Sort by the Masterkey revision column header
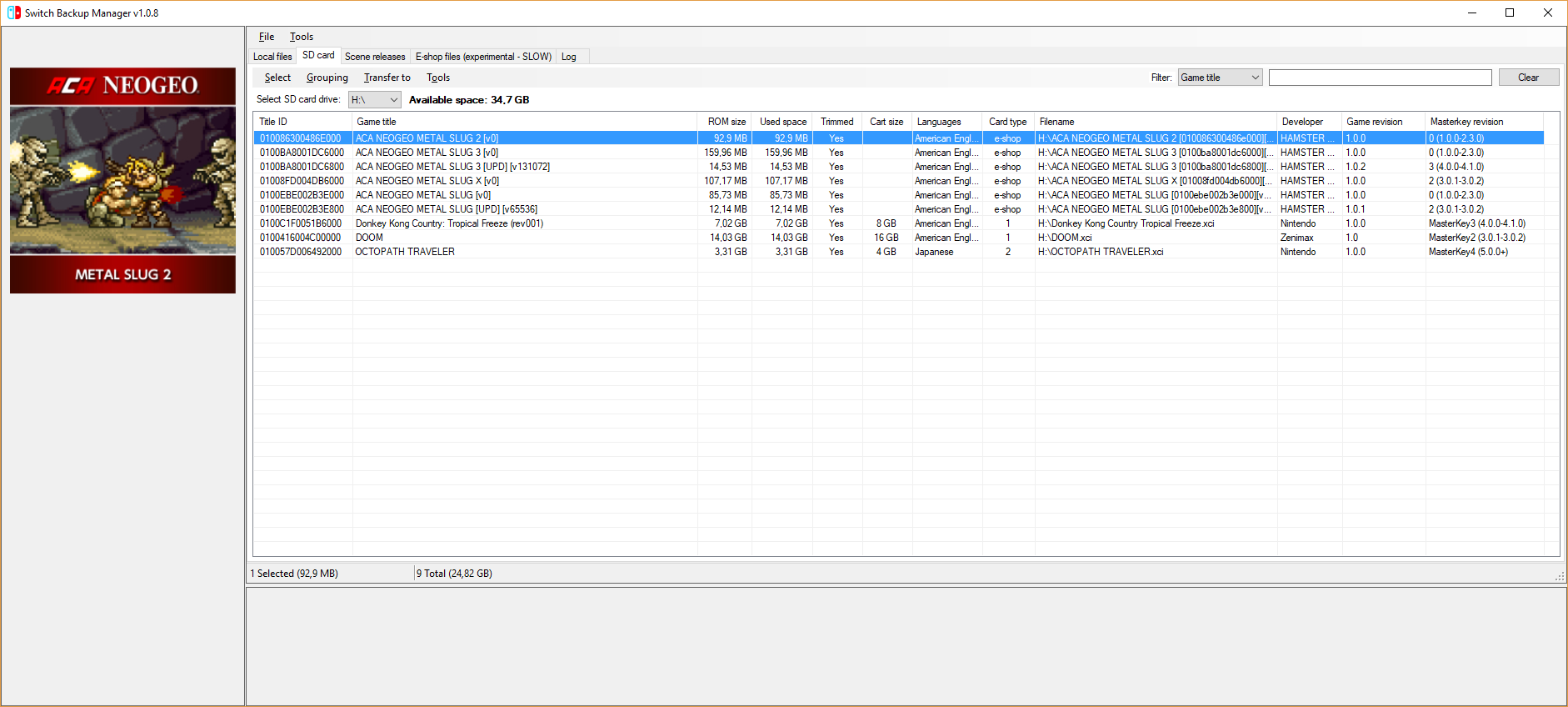Screen dimensions: 1568x707 pos(1484,122)
